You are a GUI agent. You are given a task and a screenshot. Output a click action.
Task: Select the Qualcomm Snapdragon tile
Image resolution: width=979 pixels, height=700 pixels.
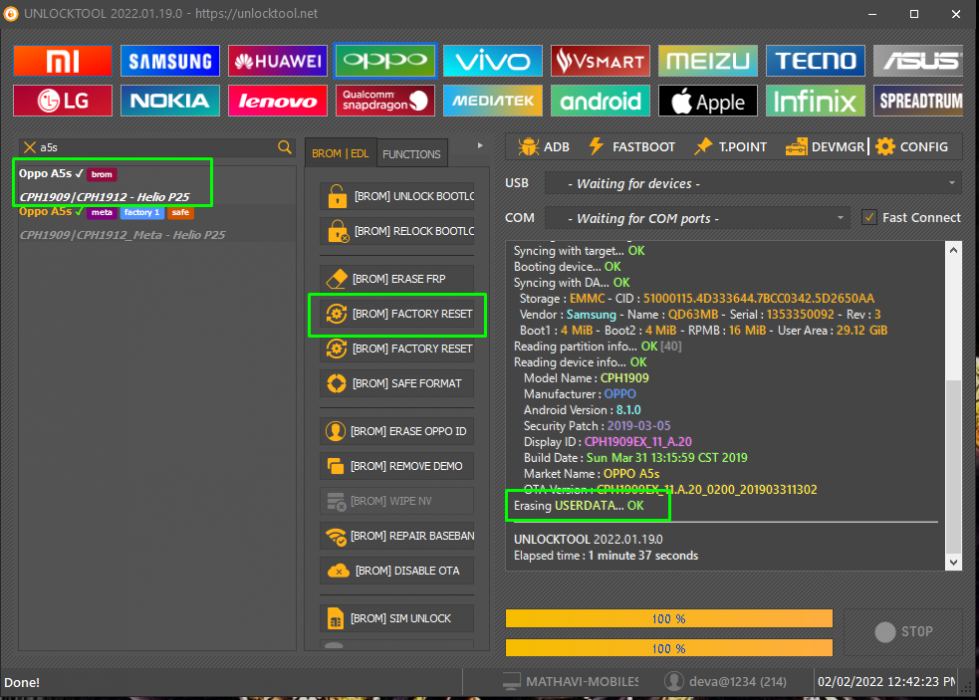click(385, 101)
